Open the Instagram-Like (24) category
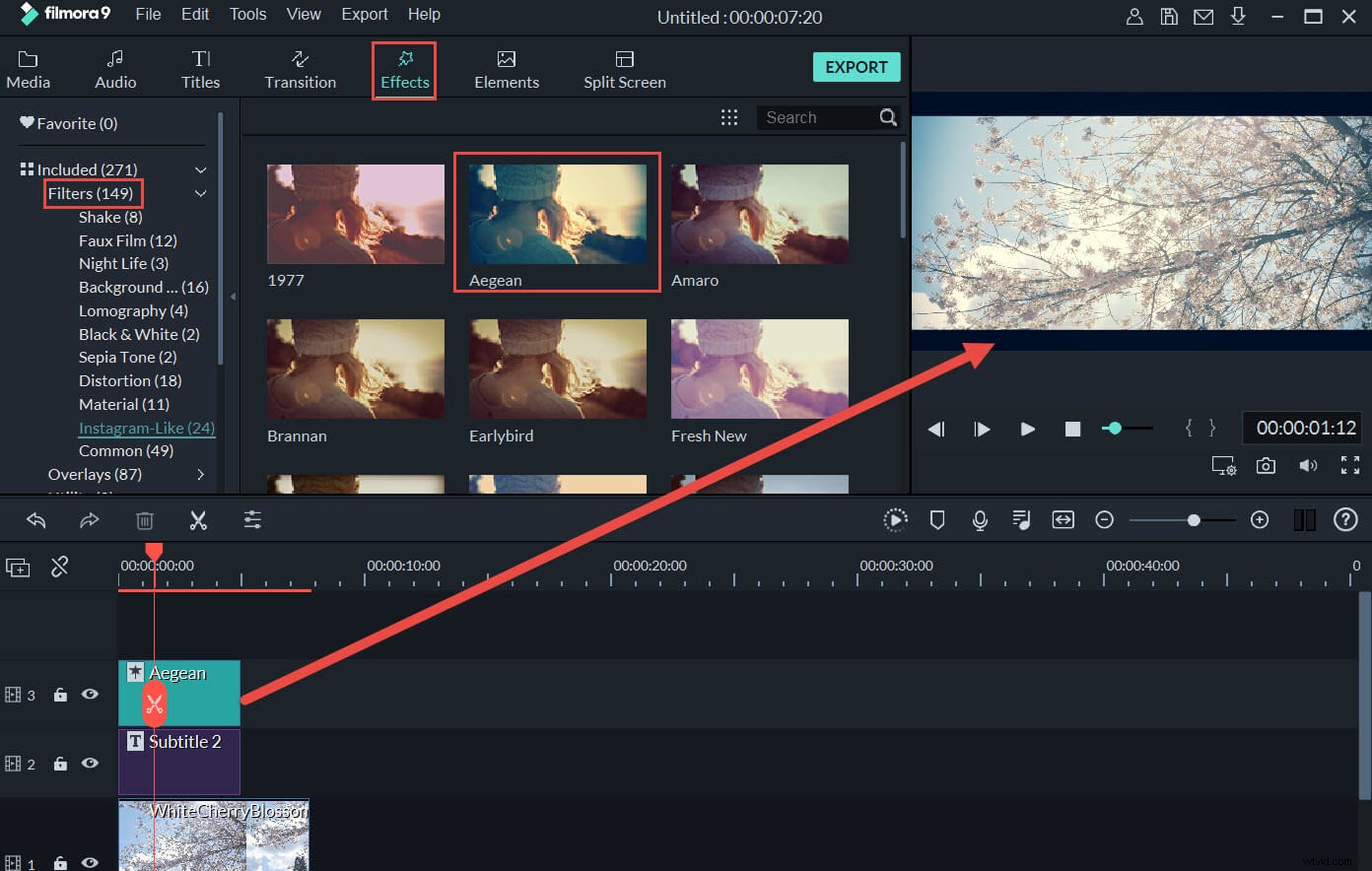 tap(147, 428)
